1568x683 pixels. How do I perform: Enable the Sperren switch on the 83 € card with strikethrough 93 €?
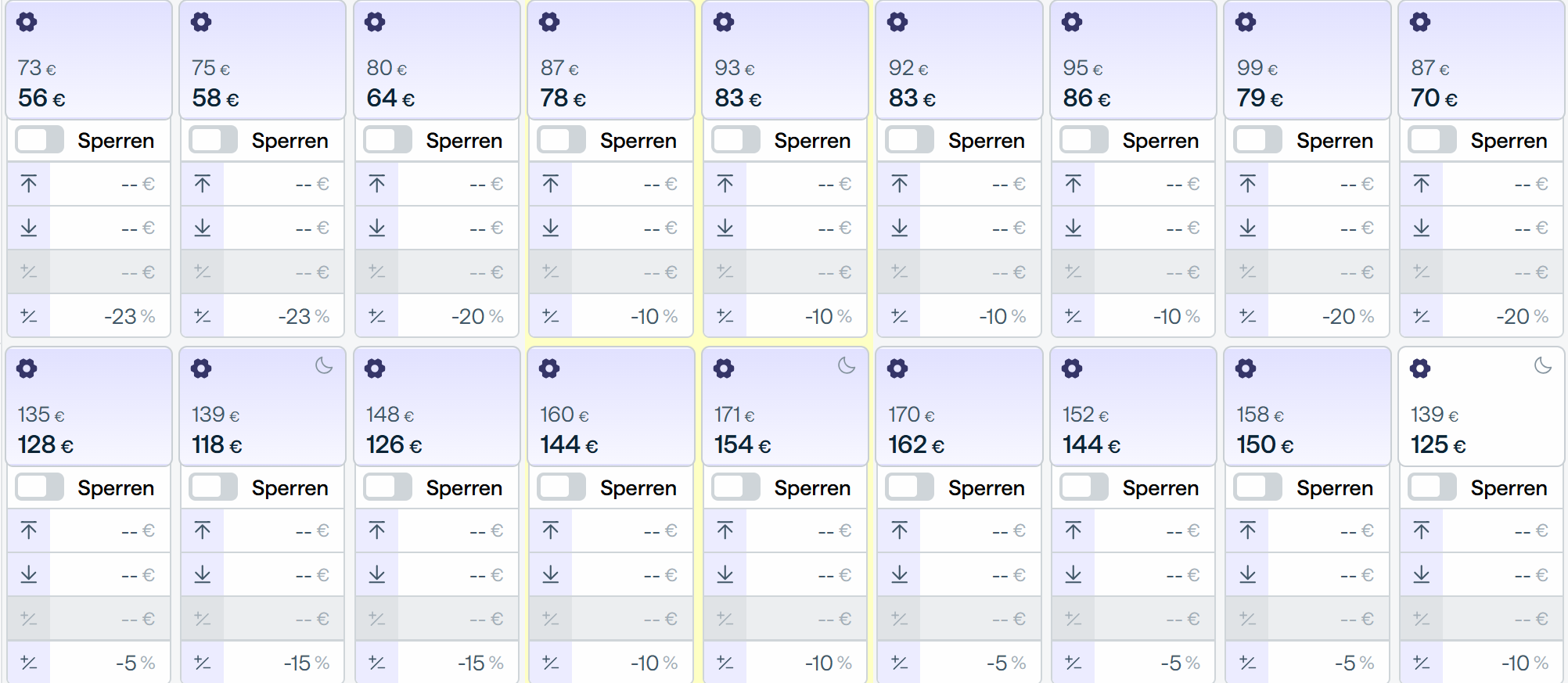point(736,141)
